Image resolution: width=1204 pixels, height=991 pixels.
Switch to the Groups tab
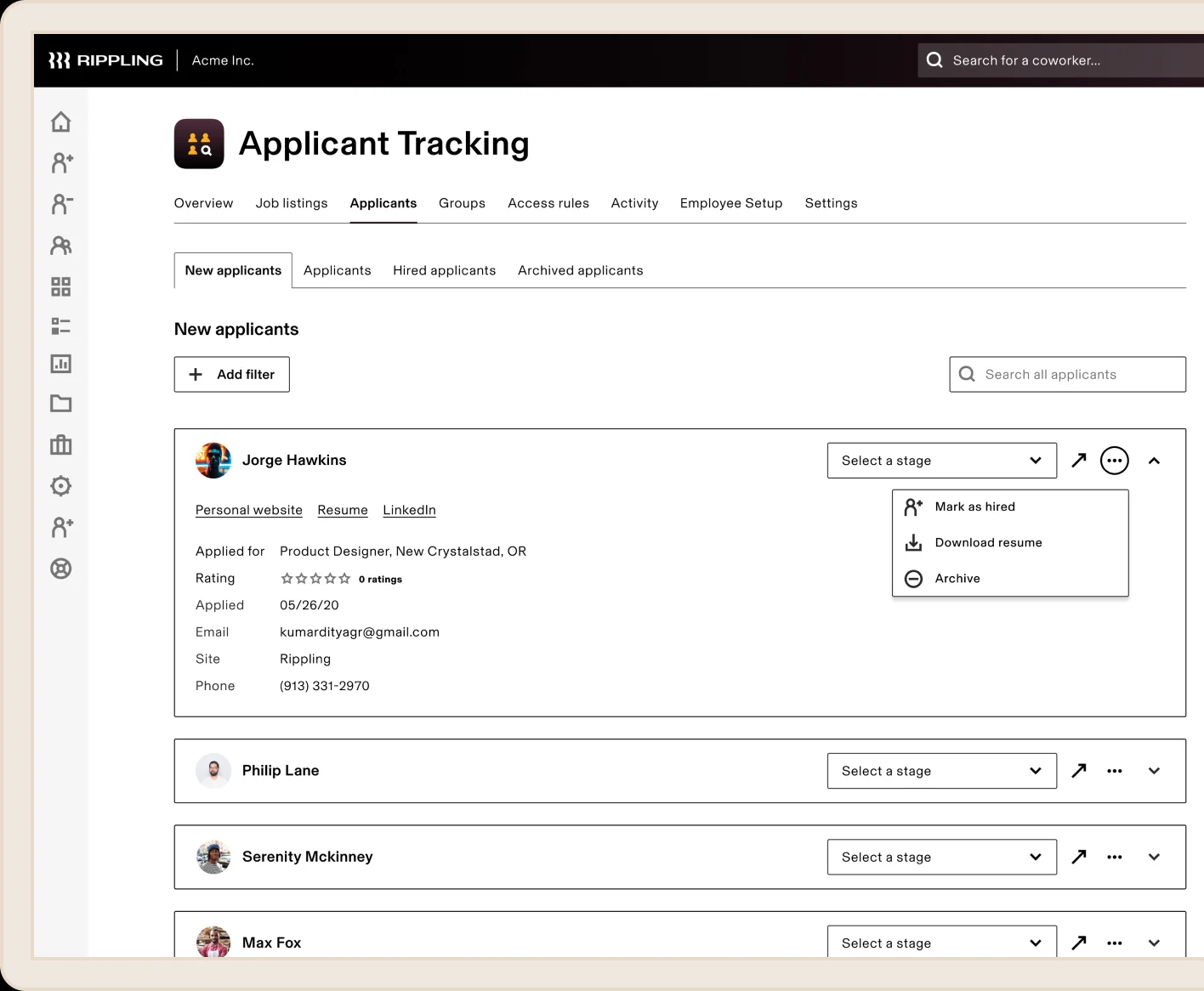462,203
